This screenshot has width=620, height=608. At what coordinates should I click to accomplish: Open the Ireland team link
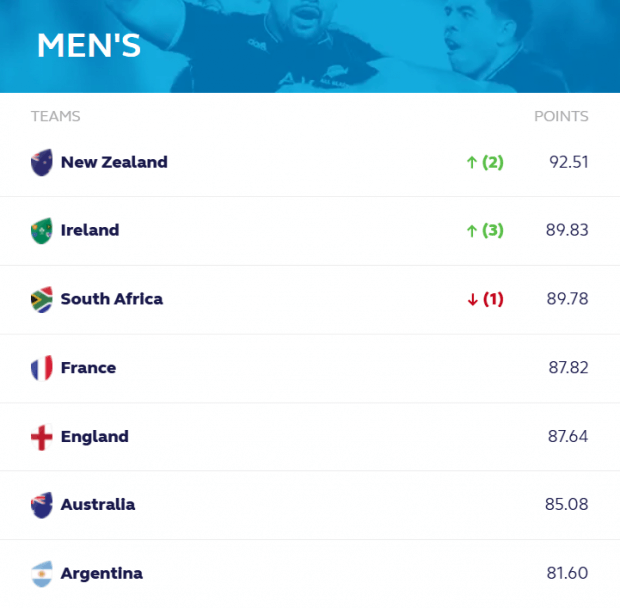pos(90,230)
